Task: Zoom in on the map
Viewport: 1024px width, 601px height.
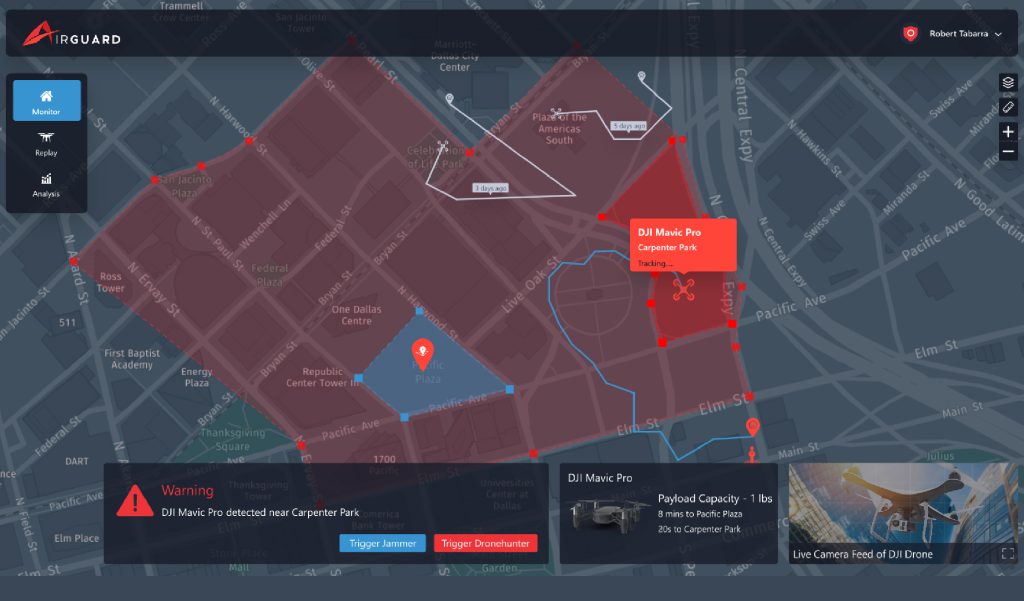Action: point(1008,132)
